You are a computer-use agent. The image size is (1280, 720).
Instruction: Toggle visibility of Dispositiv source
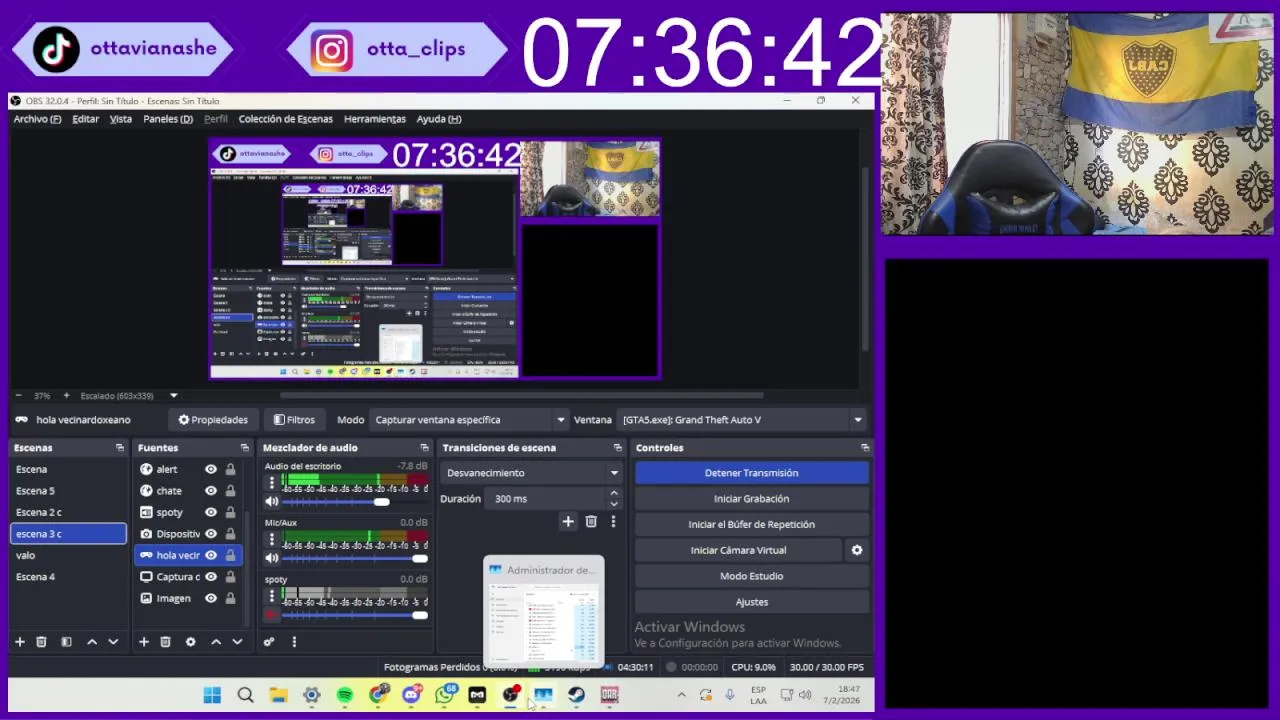tap(211, 534)
